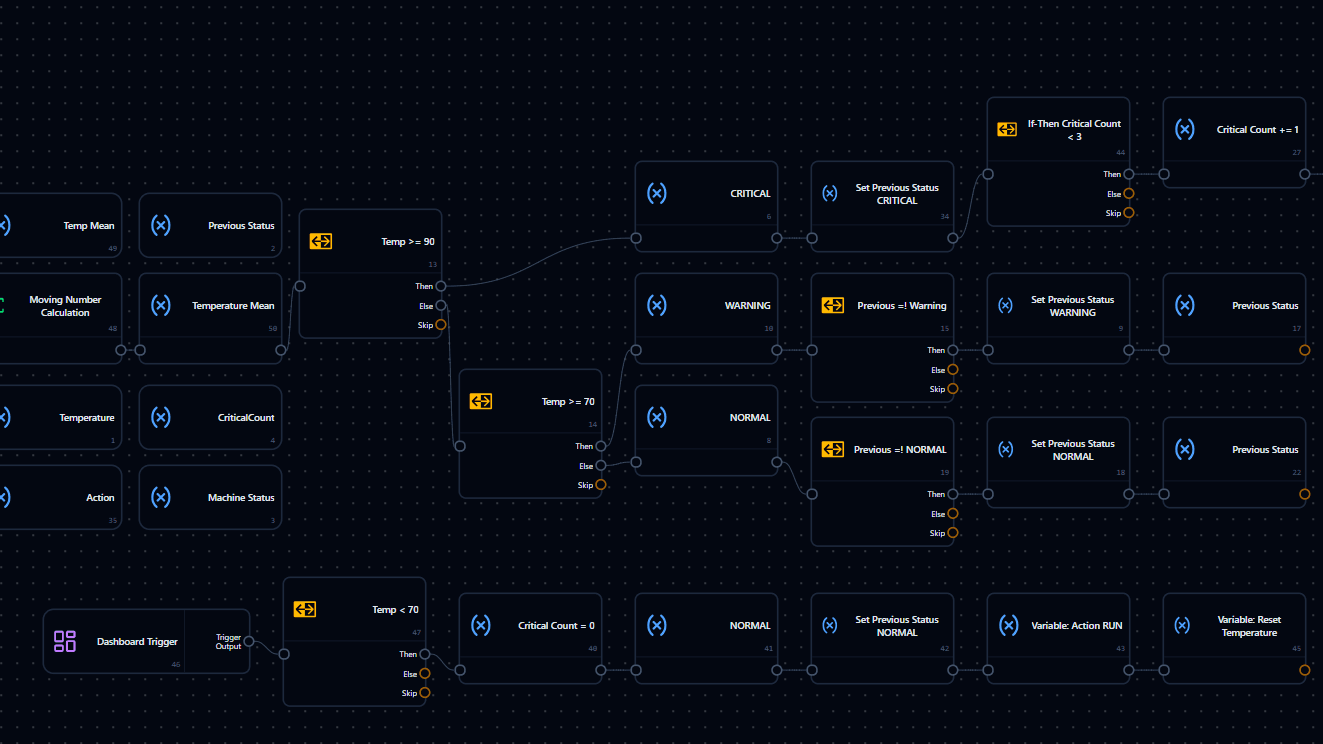Click Skip output port of Temp < 70
Image resolution: width=1323 pixels, height=744 pixels.
(425, 693)
